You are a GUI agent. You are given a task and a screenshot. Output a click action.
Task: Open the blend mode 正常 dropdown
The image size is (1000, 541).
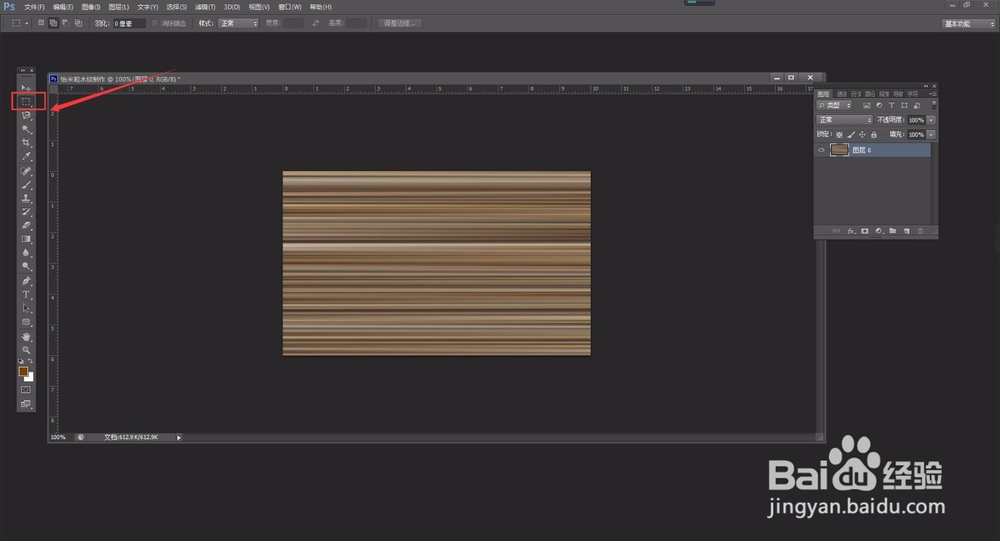(844, 120)
